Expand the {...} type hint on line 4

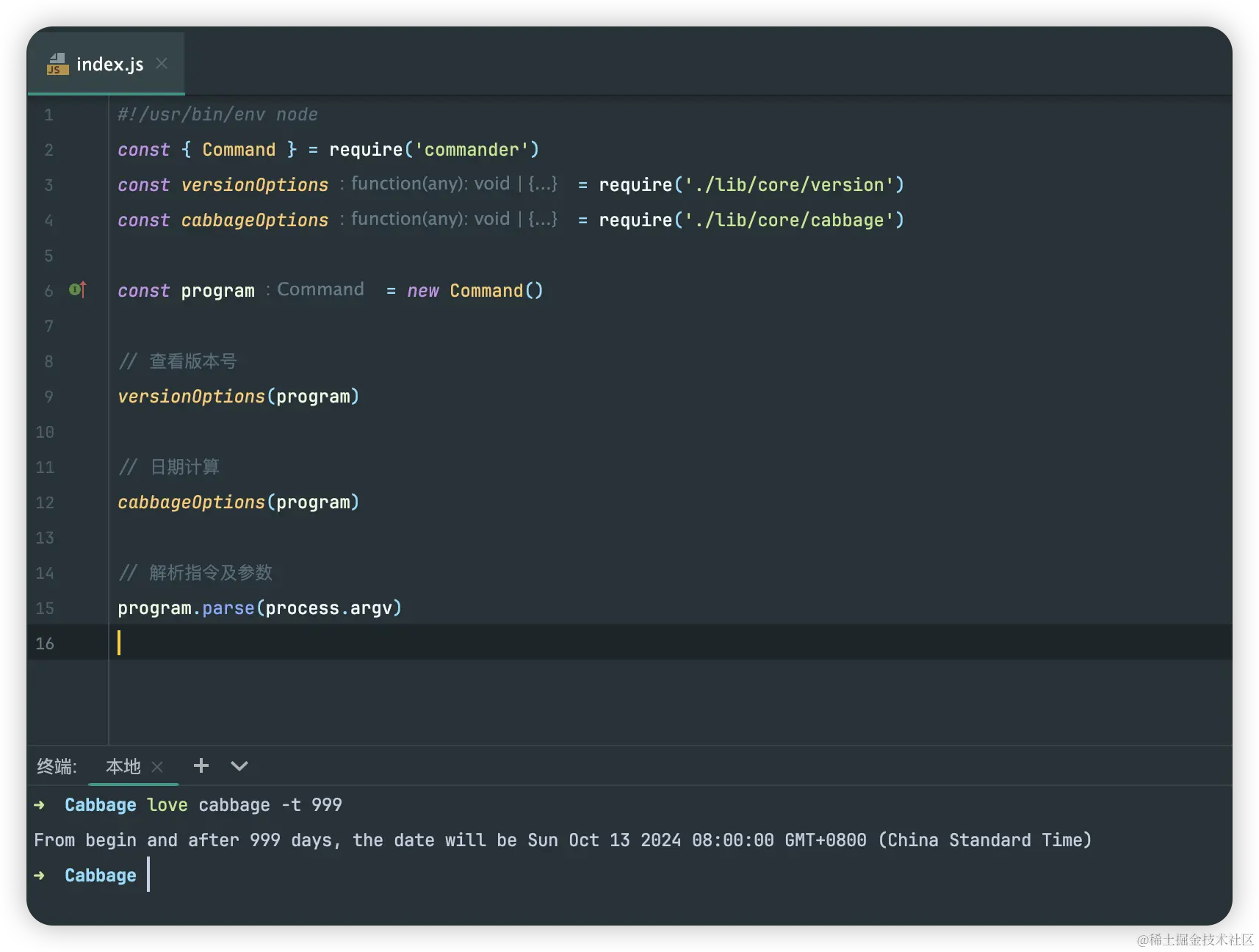coord(543,219)
